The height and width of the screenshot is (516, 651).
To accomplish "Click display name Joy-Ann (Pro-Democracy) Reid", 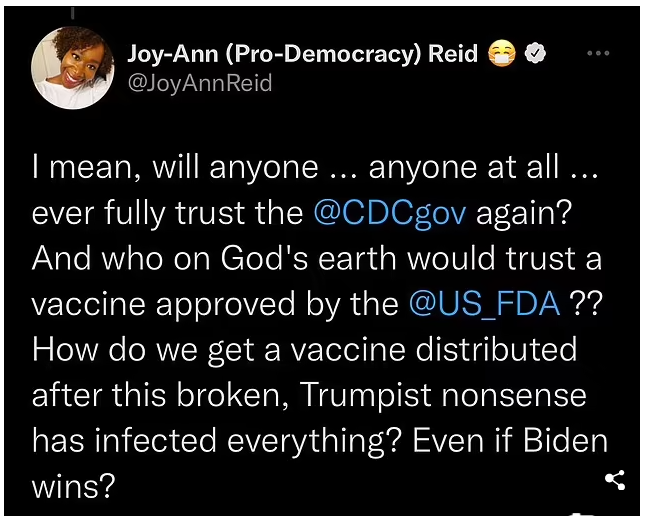I will click(303, 54).
